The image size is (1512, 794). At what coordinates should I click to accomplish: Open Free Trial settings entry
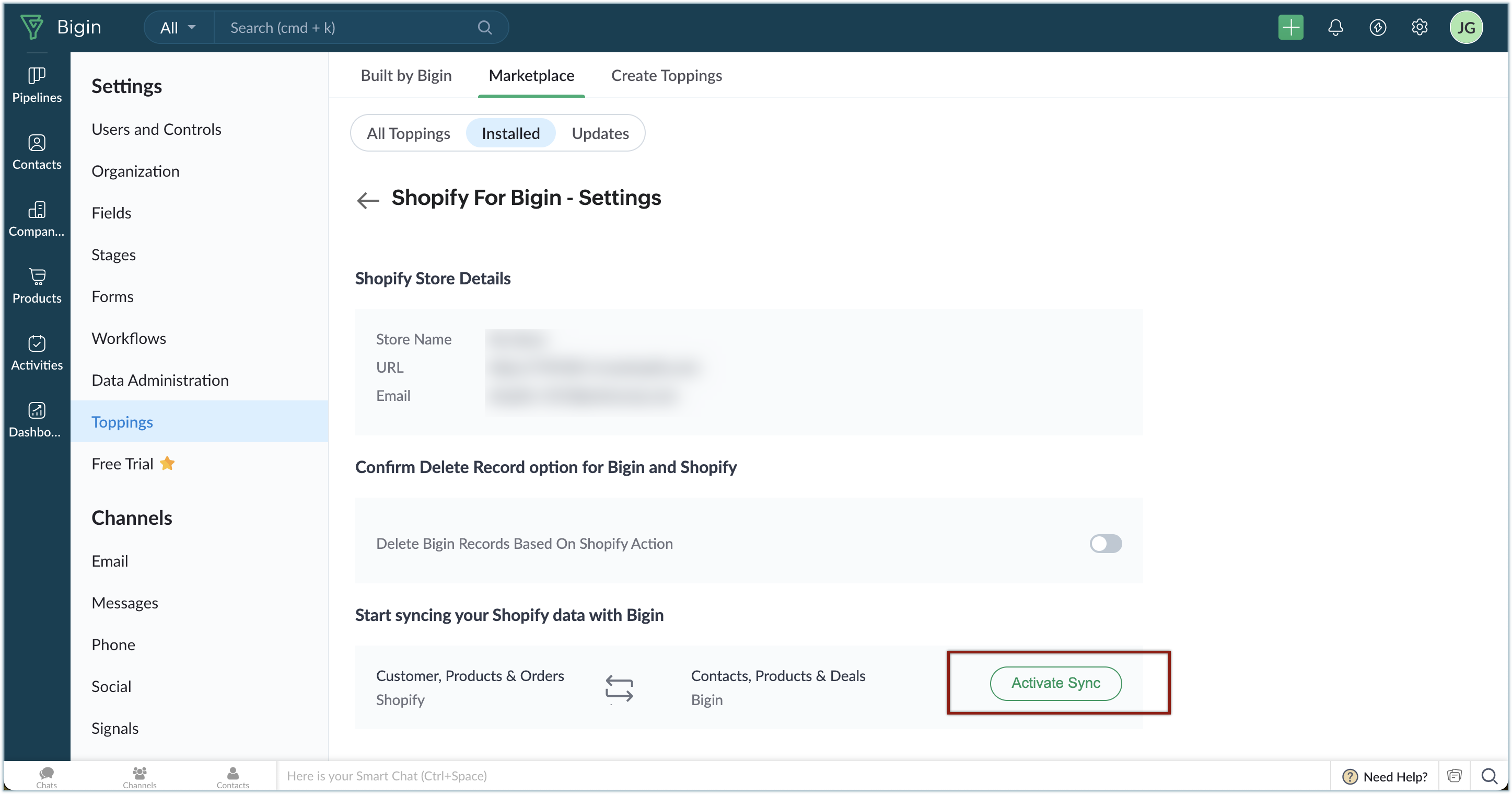point(133,464)
